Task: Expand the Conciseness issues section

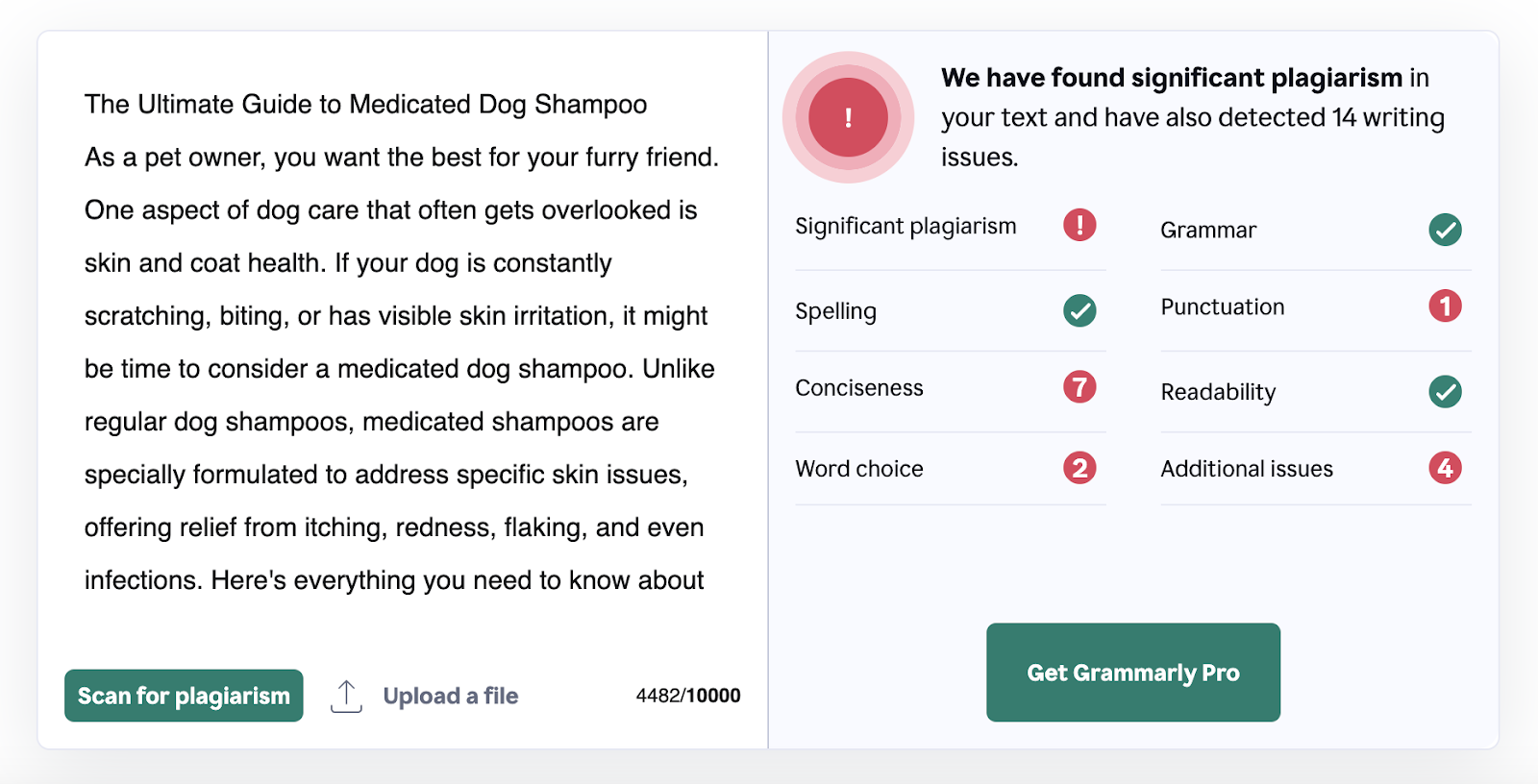Action: (858, 386)
